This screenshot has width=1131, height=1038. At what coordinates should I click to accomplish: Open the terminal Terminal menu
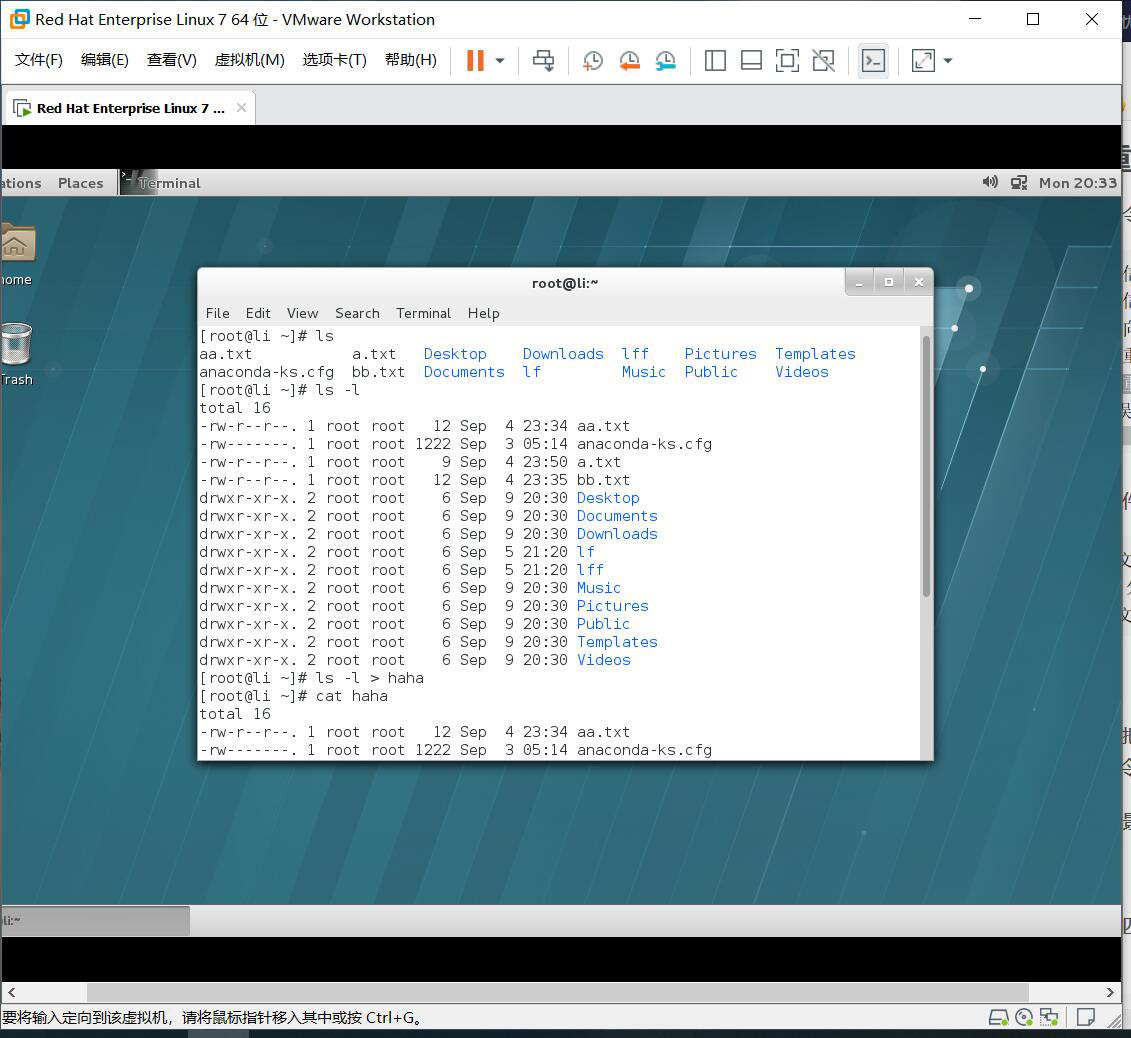pyautogui.click(x=423, y=313)
